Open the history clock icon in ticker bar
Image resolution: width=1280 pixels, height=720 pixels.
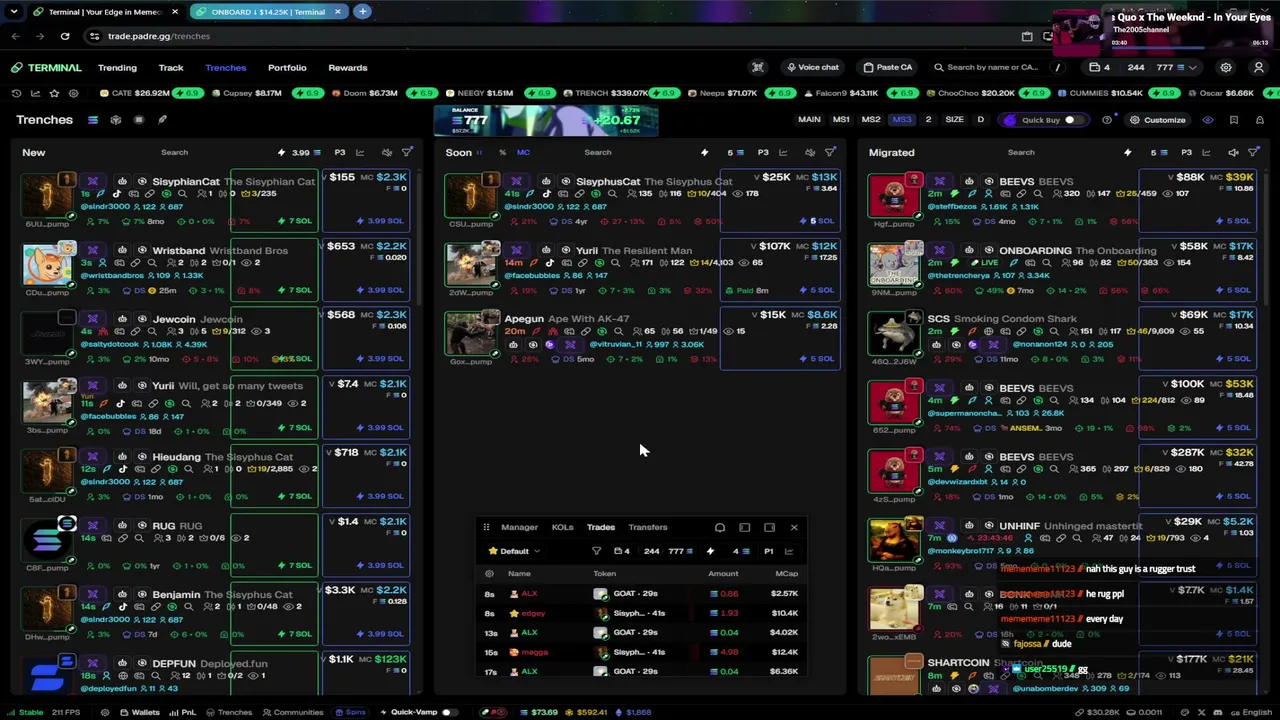point(16,93)
